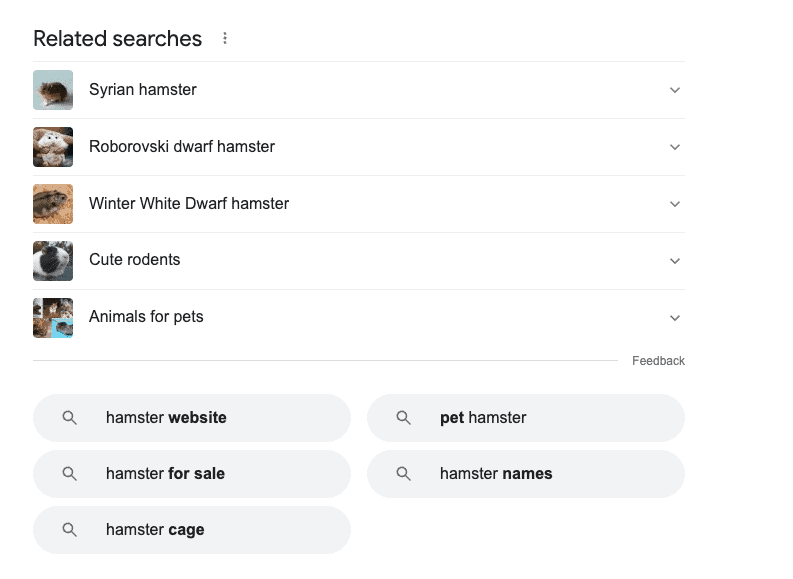Click the Feedback link

tap(658, 361)
